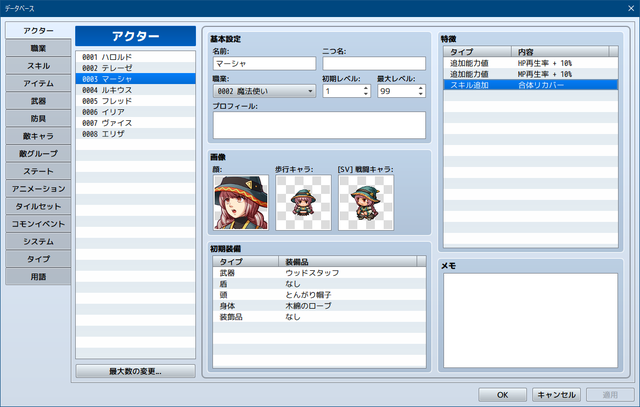Click the 最大レベル value field
The width and height of the screenshot is (640, 407).
pyautogui.click(x=397, y=91)
